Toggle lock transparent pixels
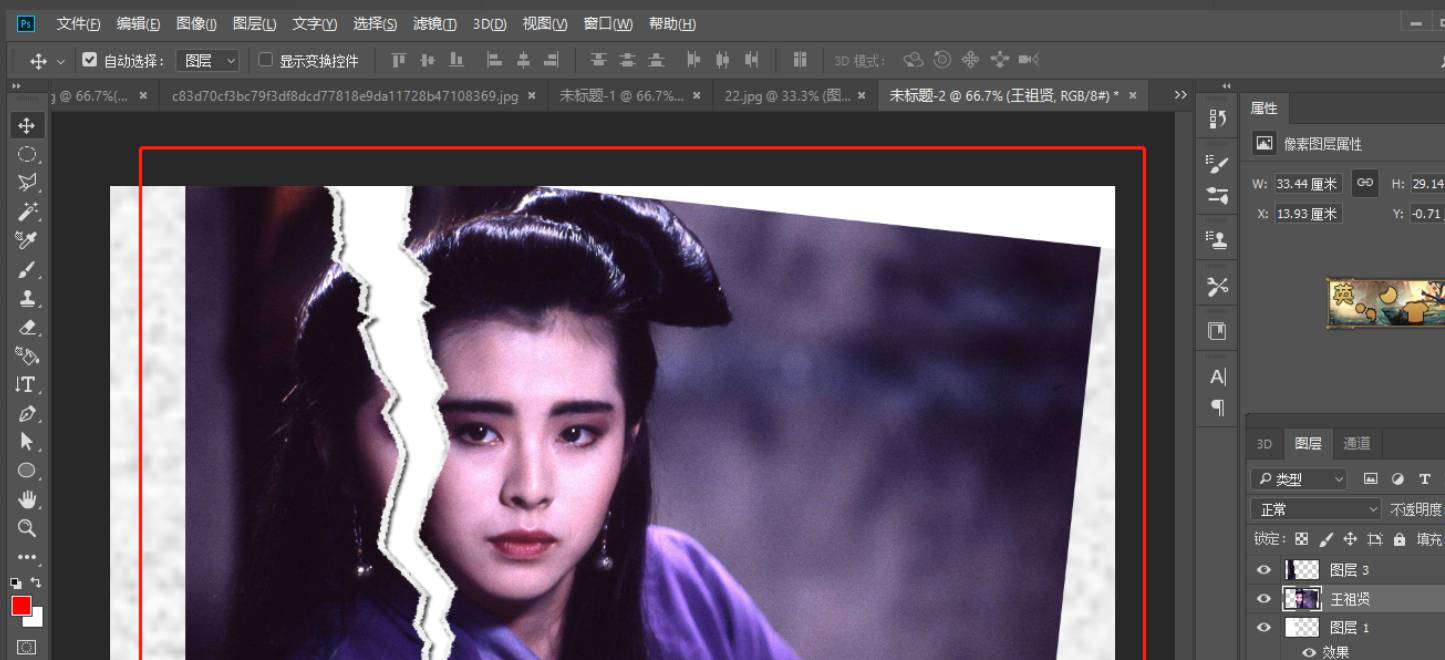The height and width of the screenshot is (660, 1445). [1301, 539]
